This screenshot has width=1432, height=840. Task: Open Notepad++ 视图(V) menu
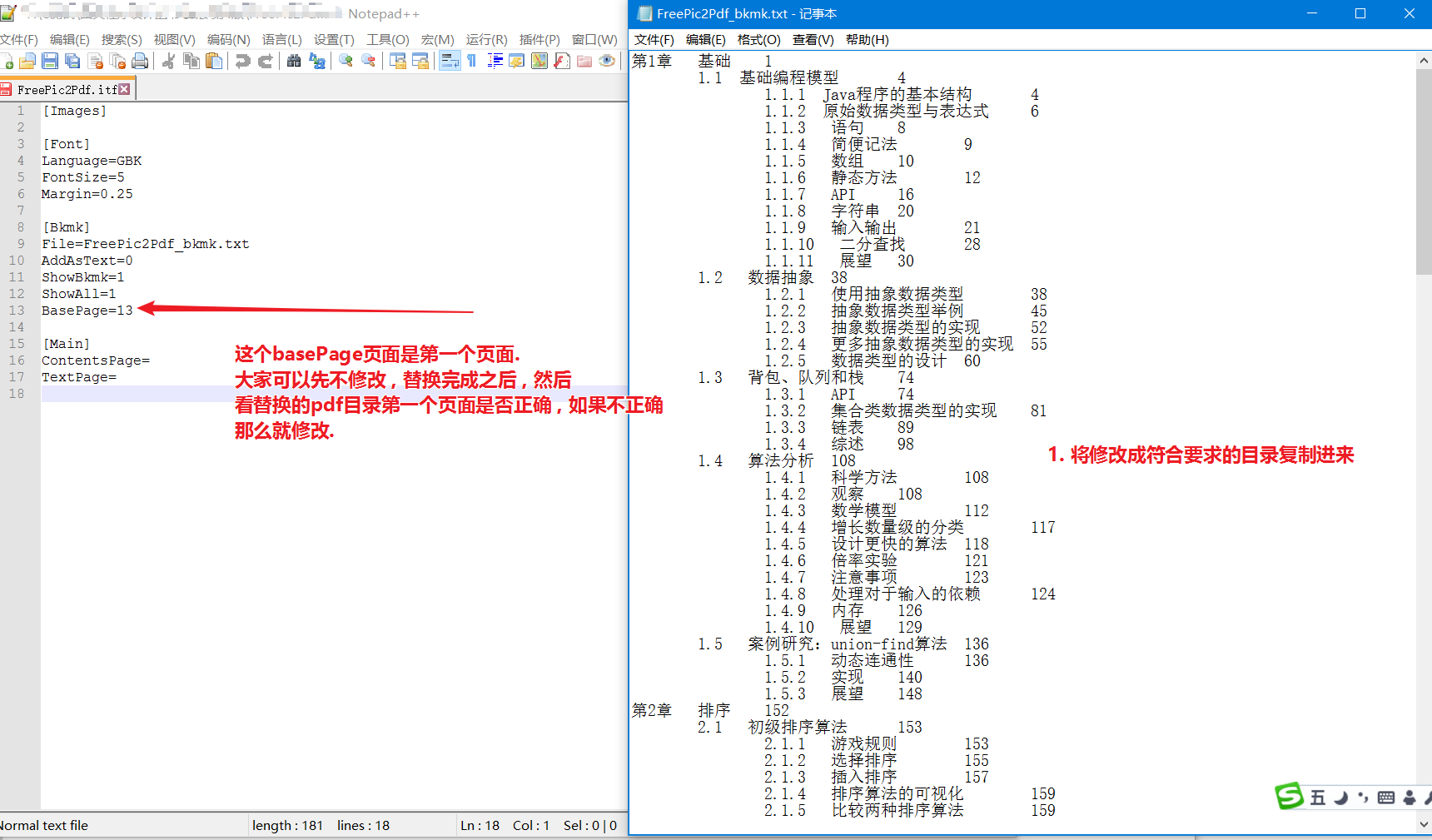[174, 39]
